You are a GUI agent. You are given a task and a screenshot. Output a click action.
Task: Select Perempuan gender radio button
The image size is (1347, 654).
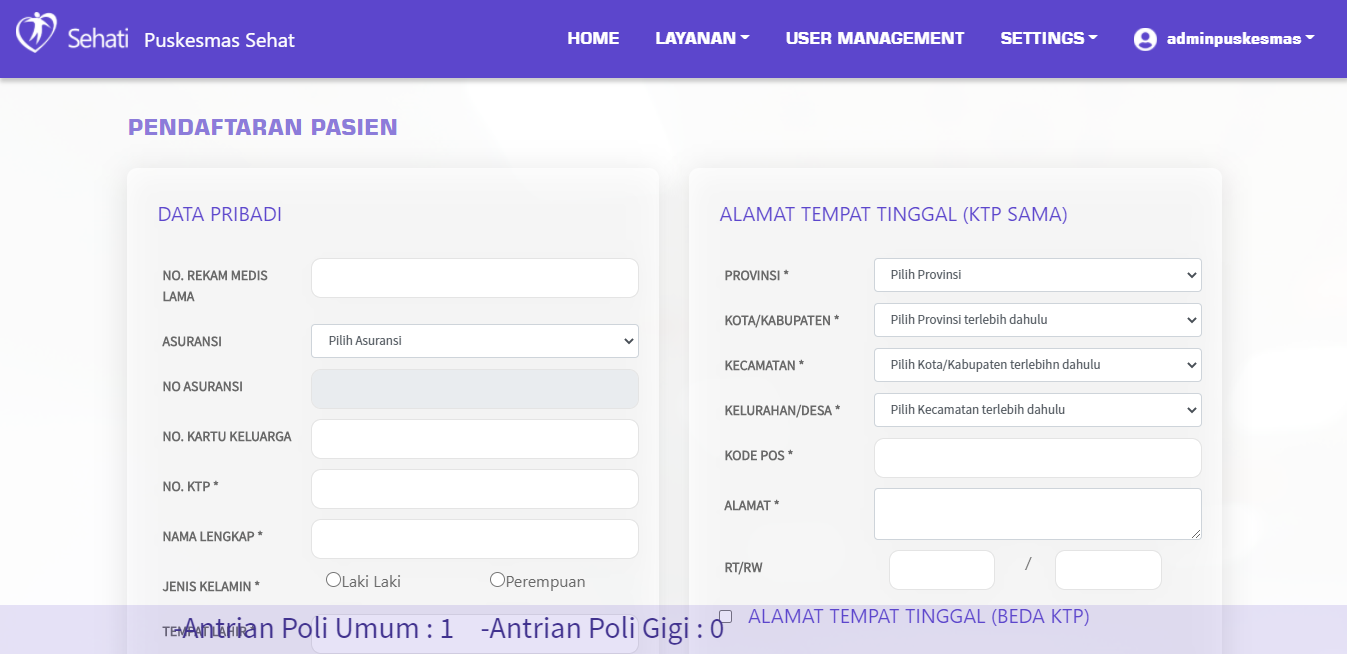[497, 580]
